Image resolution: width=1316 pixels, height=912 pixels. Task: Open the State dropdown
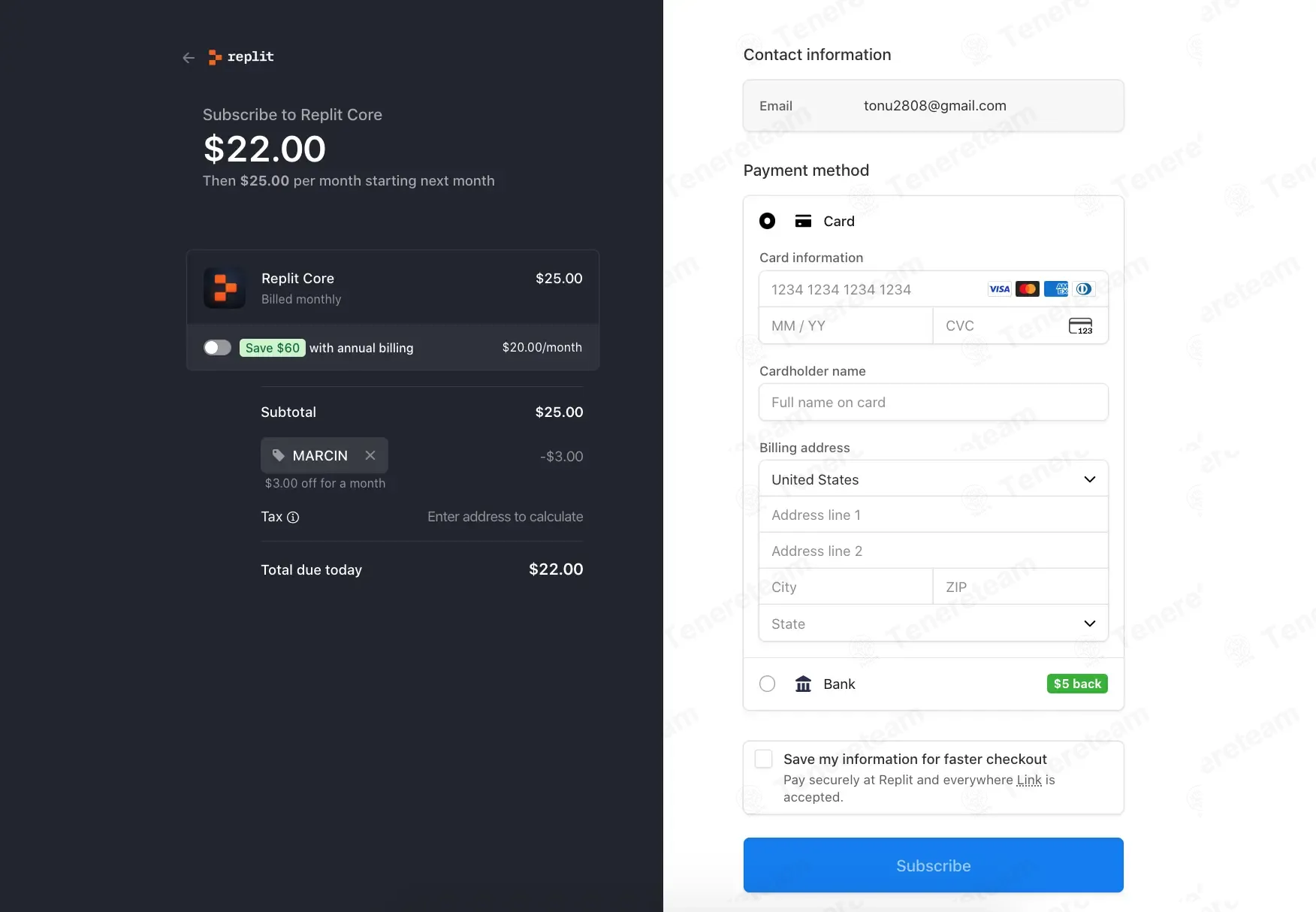tap(933, 624)
